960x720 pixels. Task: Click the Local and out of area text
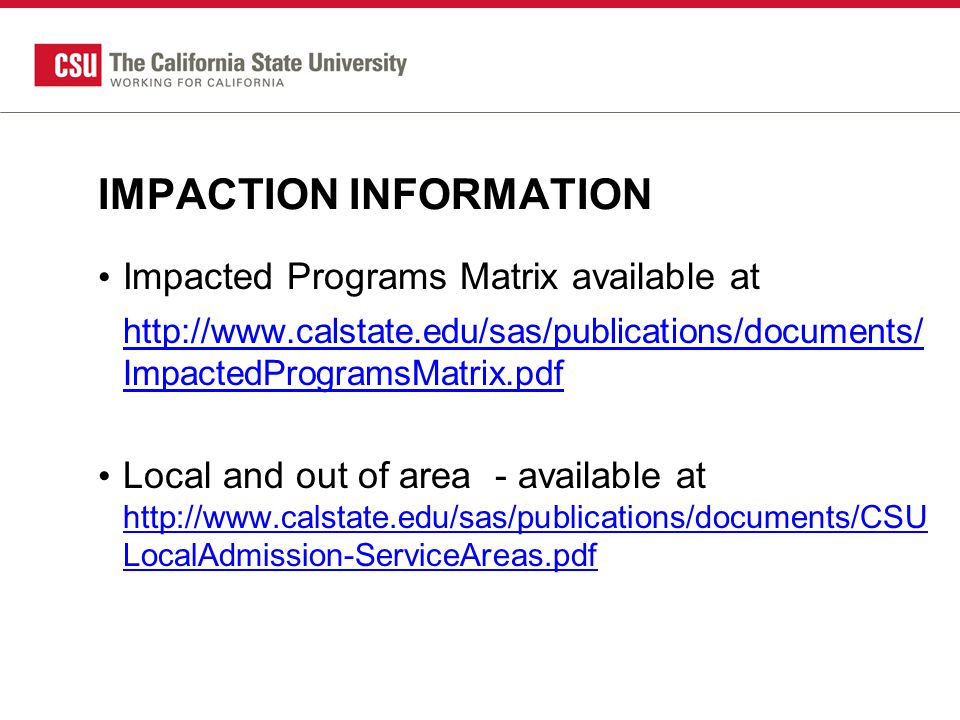297,476
